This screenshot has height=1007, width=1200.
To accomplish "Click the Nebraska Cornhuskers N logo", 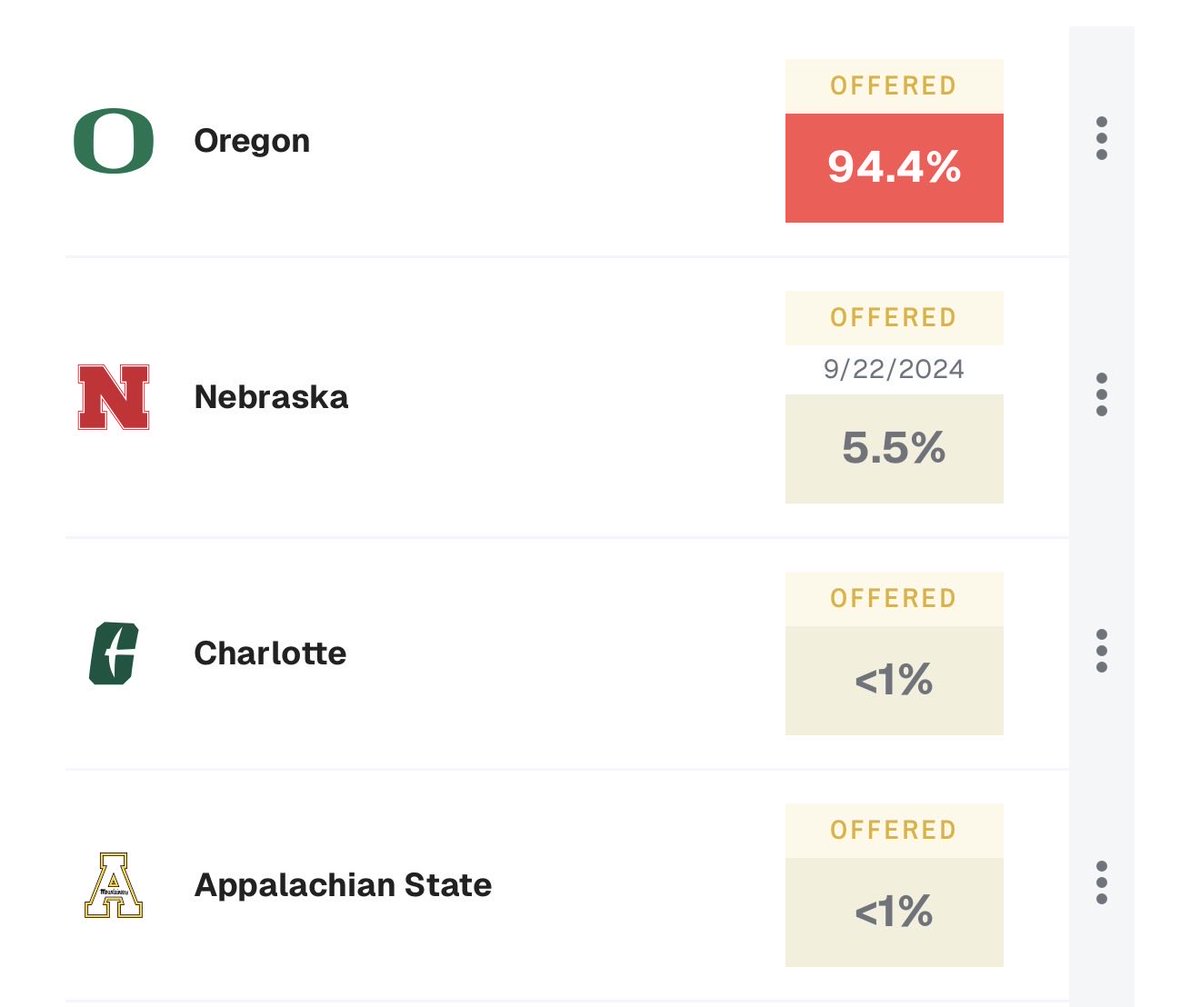I will tap(113, 397).
